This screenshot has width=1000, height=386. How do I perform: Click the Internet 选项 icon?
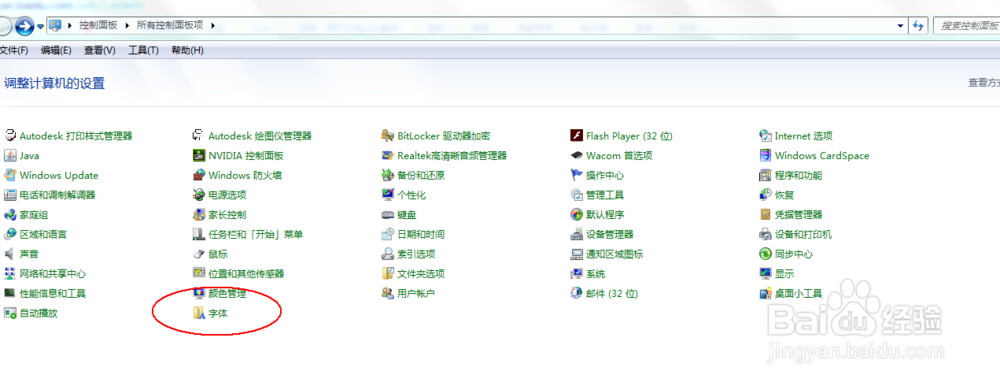click(x=765, y=135)
